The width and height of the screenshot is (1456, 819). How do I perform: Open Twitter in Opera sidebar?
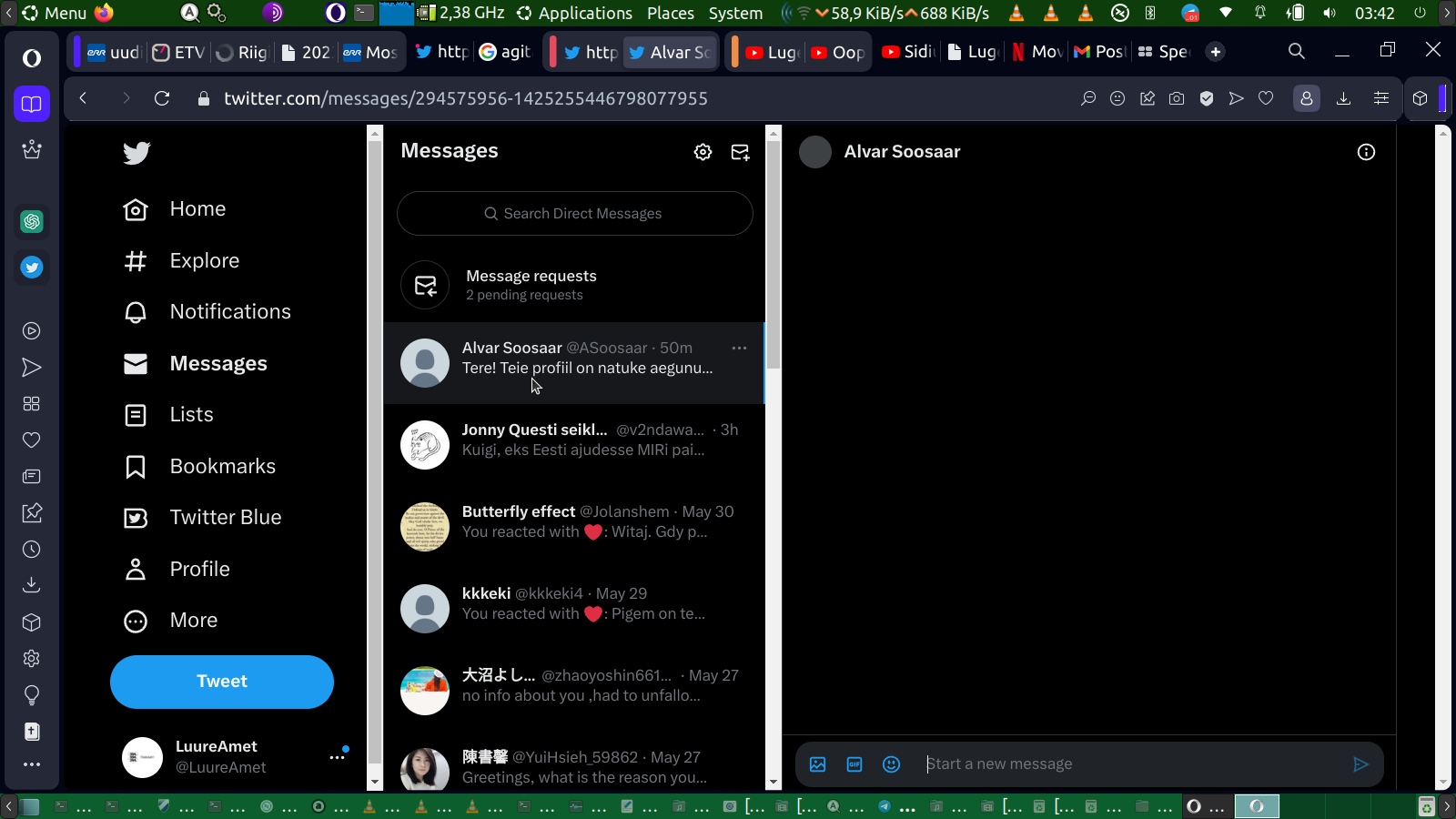32,268
